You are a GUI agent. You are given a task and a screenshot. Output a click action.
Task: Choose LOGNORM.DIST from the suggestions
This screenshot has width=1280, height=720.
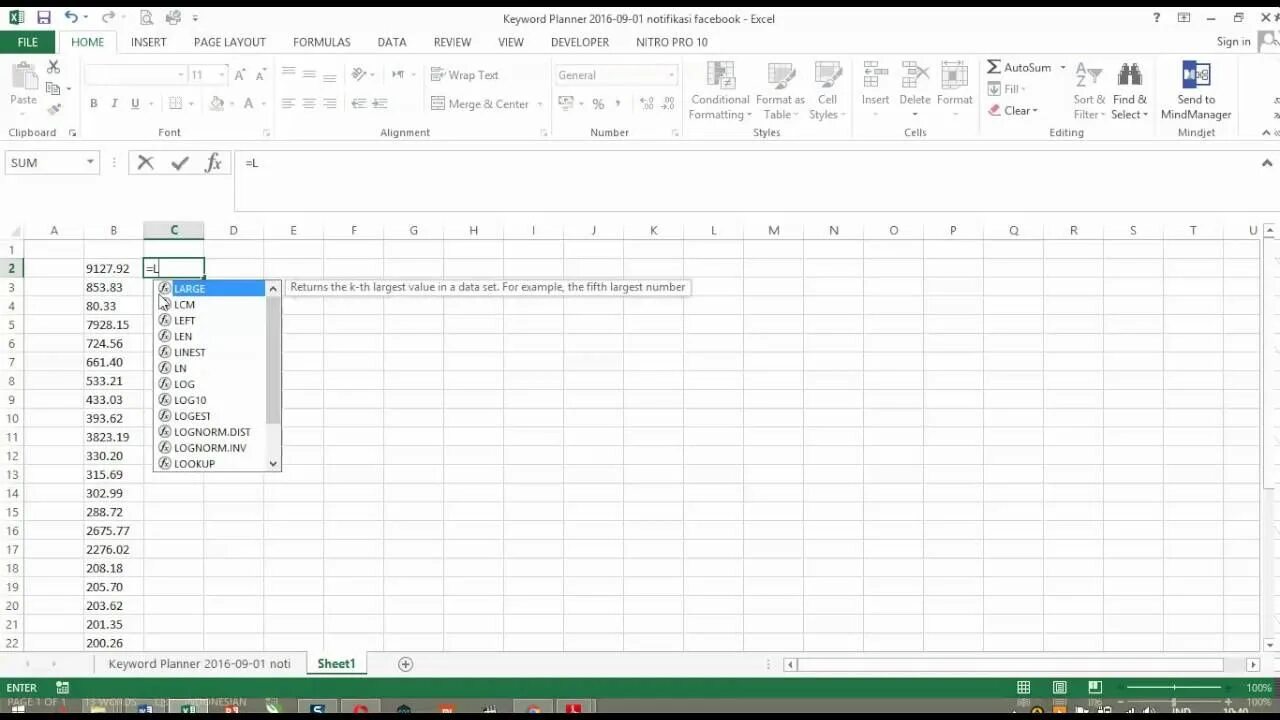(x=210, y=432)
